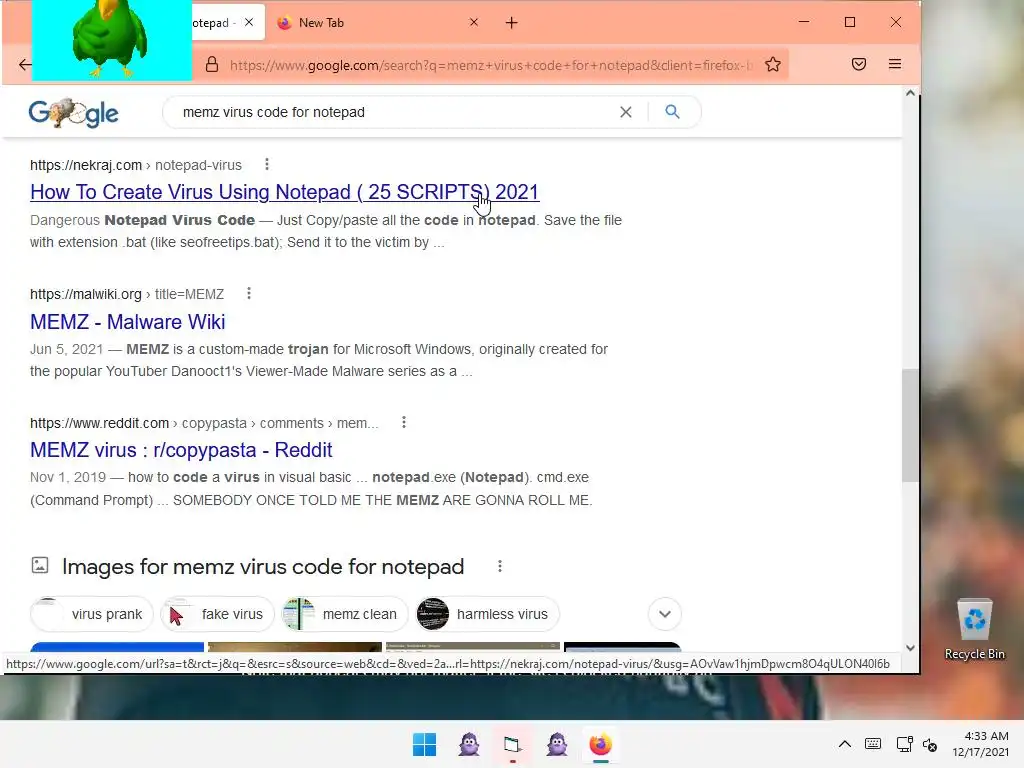Open the clock showing 4:33 AM
This screenshot has height=768, width=1024.
click(x=981, y=744)
